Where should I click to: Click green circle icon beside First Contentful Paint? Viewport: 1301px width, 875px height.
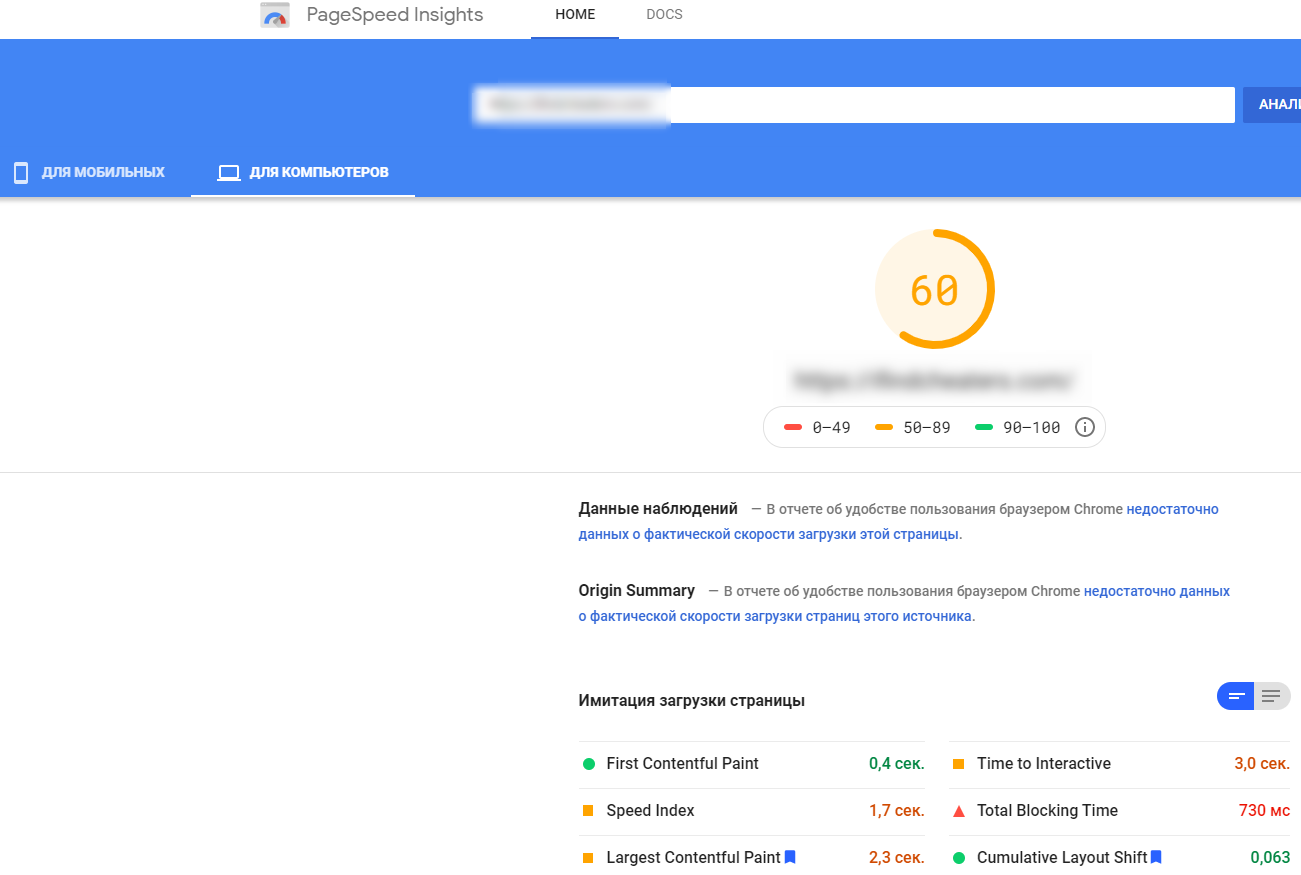coord(588,764)
